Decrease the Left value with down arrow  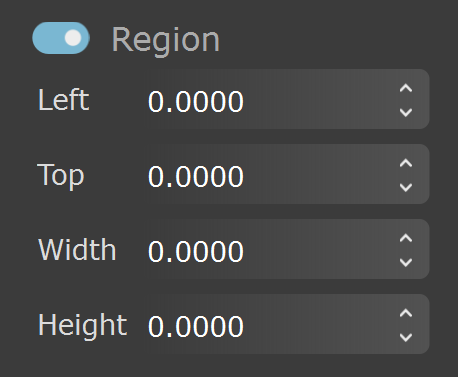(406, 112)
